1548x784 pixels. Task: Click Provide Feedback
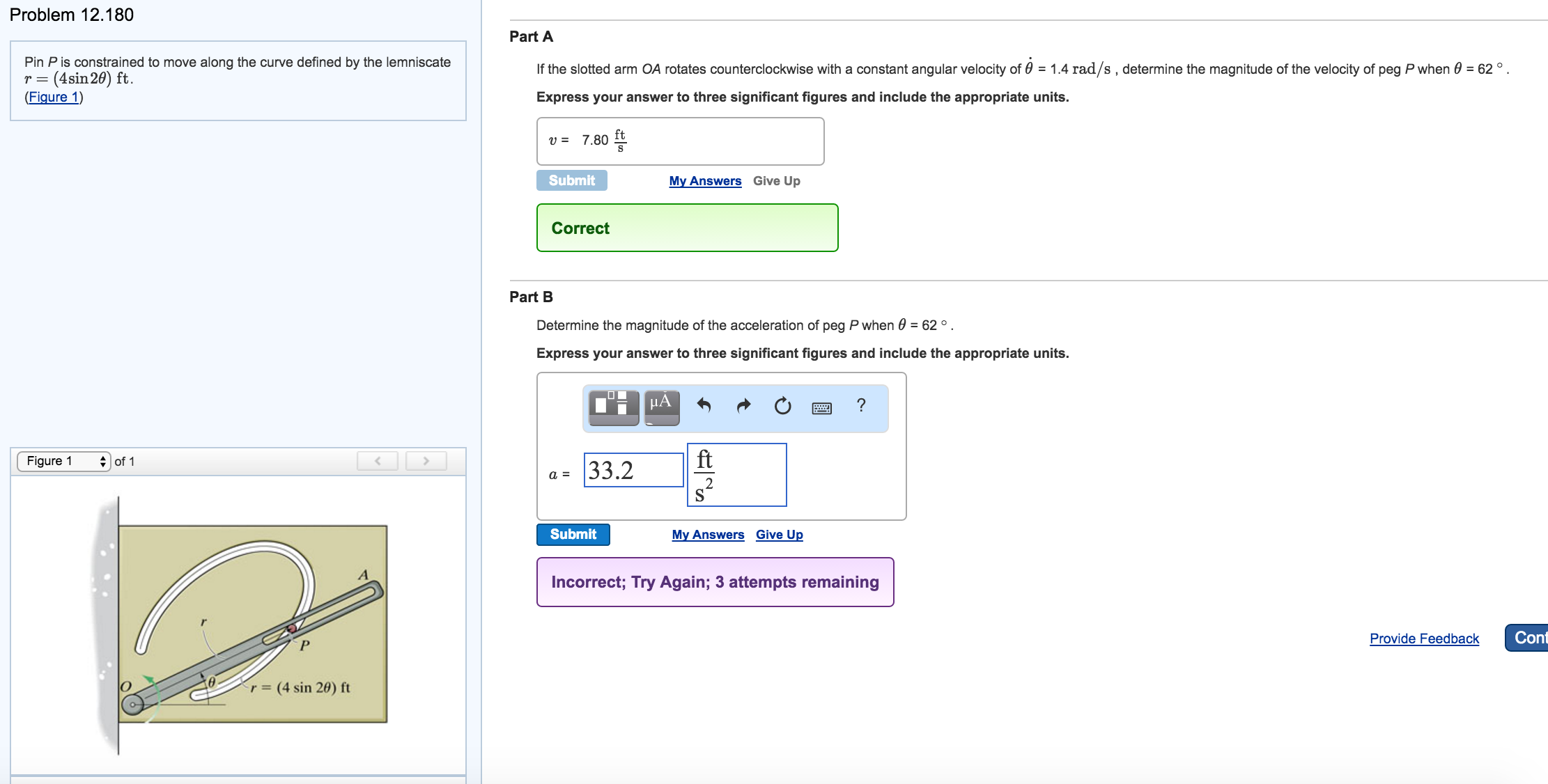click(1425, 638)
